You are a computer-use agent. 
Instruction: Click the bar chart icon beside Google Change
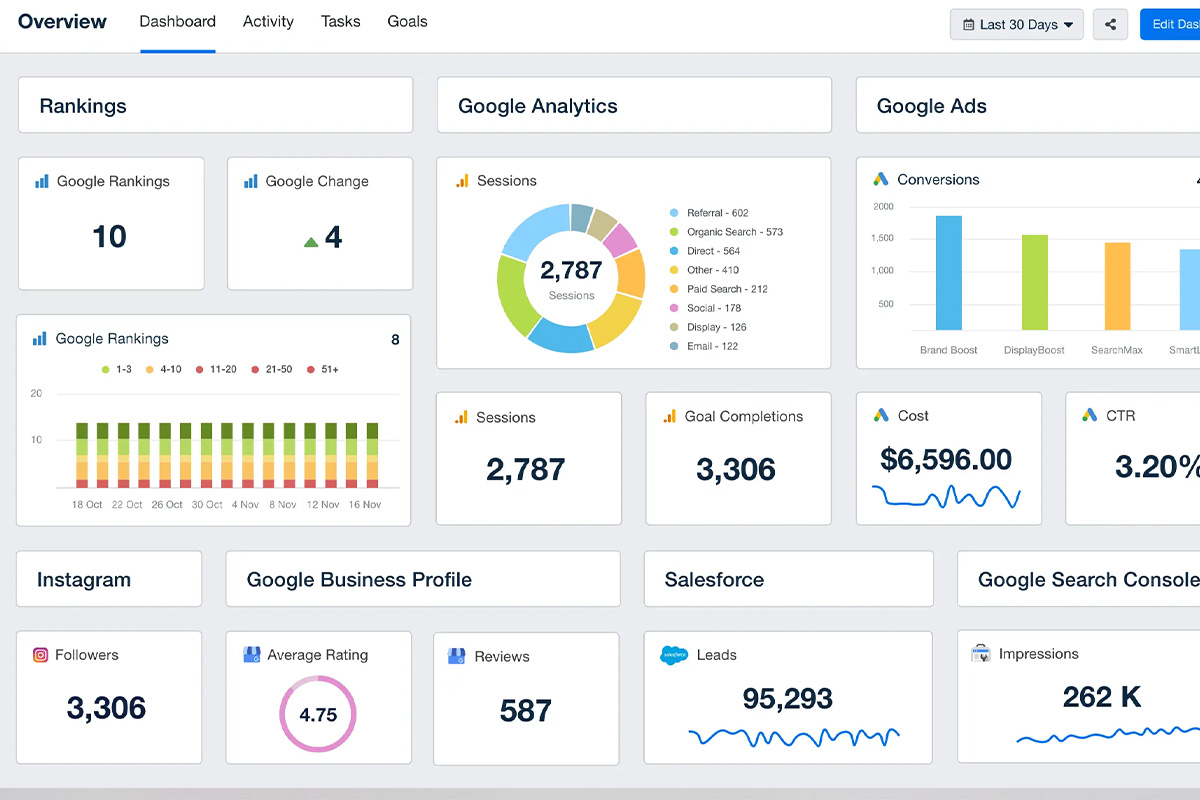251,181
